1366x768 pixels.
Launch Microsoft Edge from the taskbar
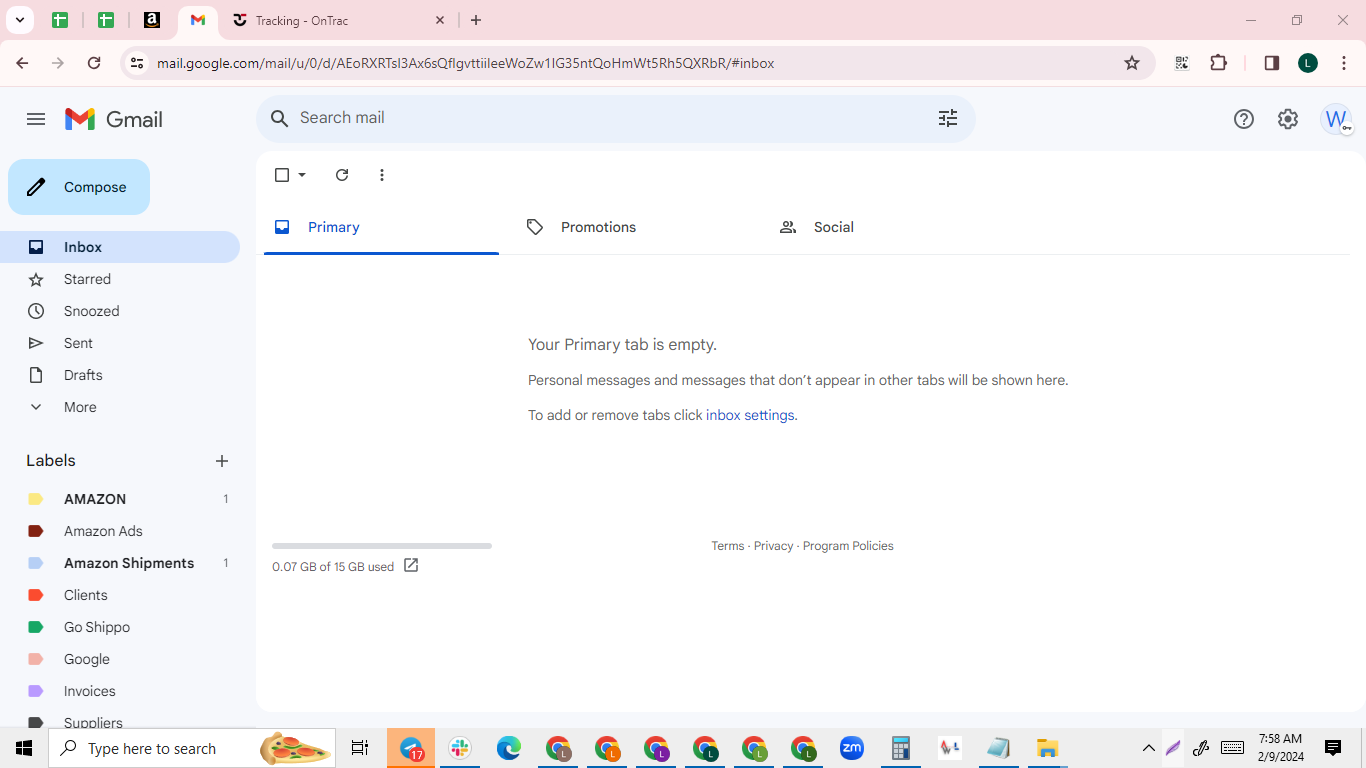point(509,748)
